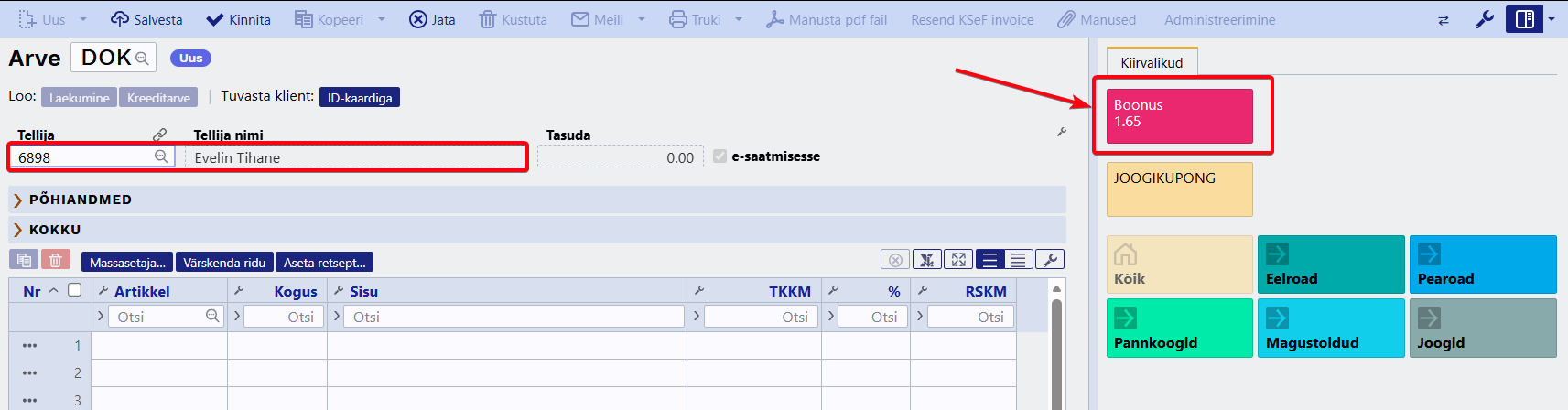Image resolution: width=1568 pixels, height=410 pixels.
Task: Open the Trüki dropdown arrow
Action: (739, 19)
